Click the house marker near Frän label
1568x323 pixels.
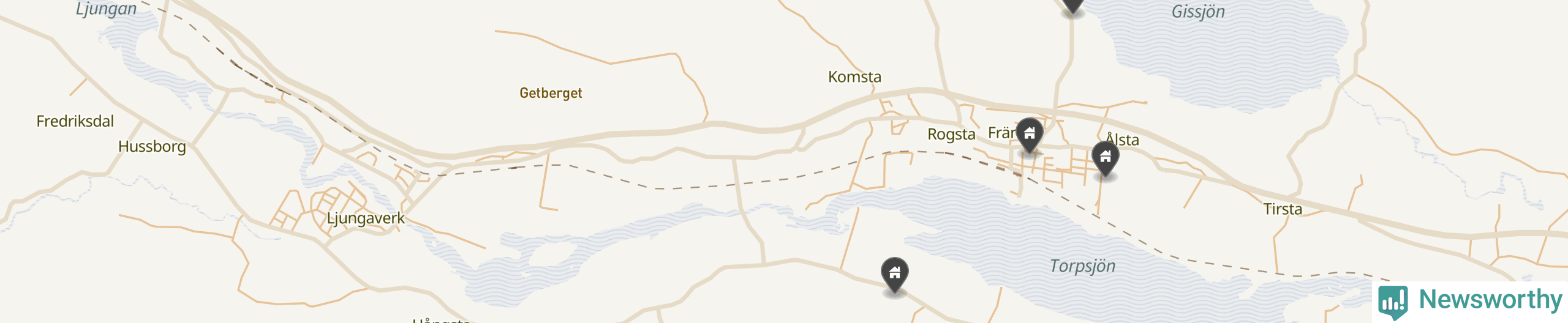pyautogui.click(x=1030, y=134)
